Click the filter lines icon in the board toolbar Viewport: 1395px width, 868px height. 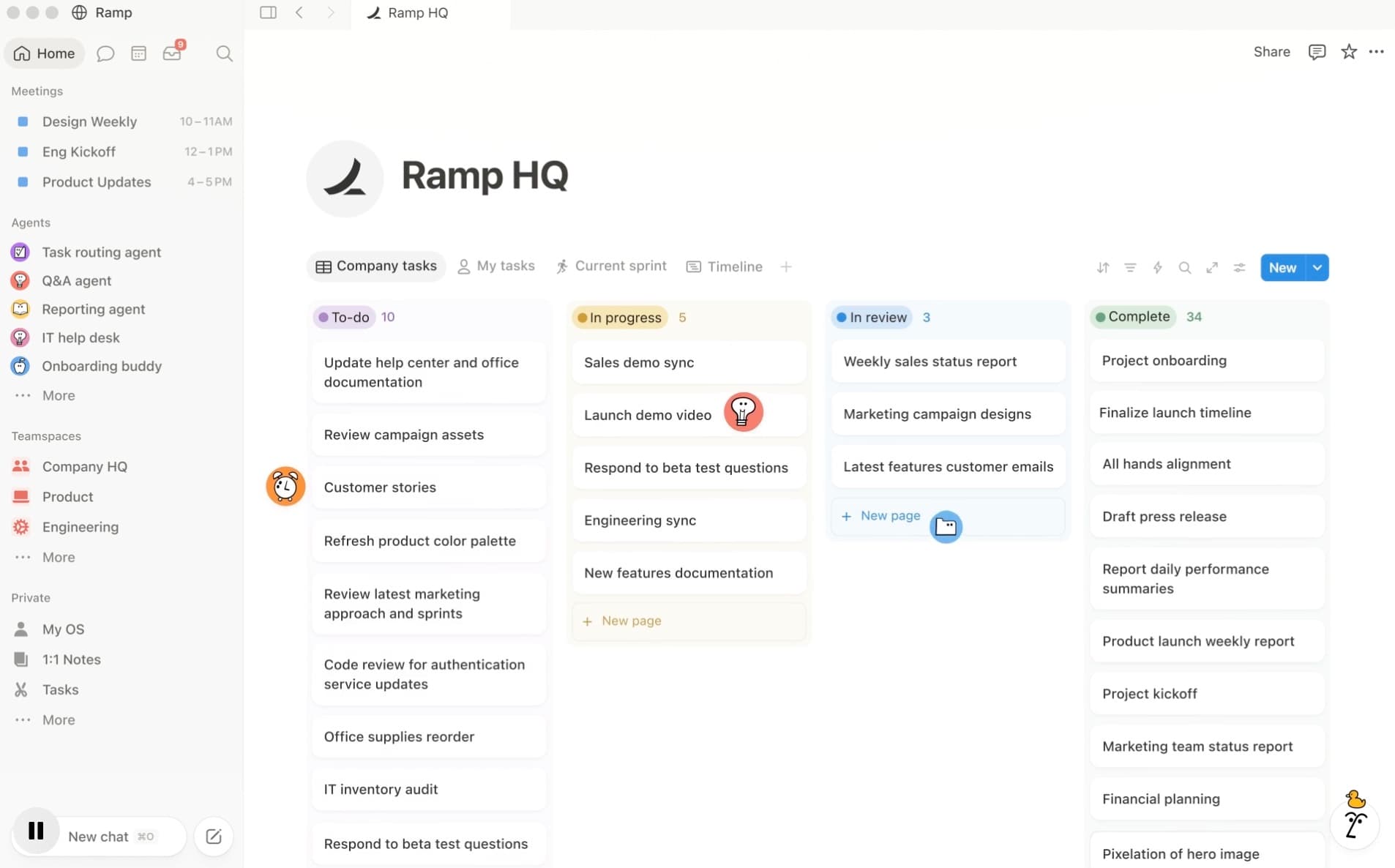click(x=1130, y=267)
